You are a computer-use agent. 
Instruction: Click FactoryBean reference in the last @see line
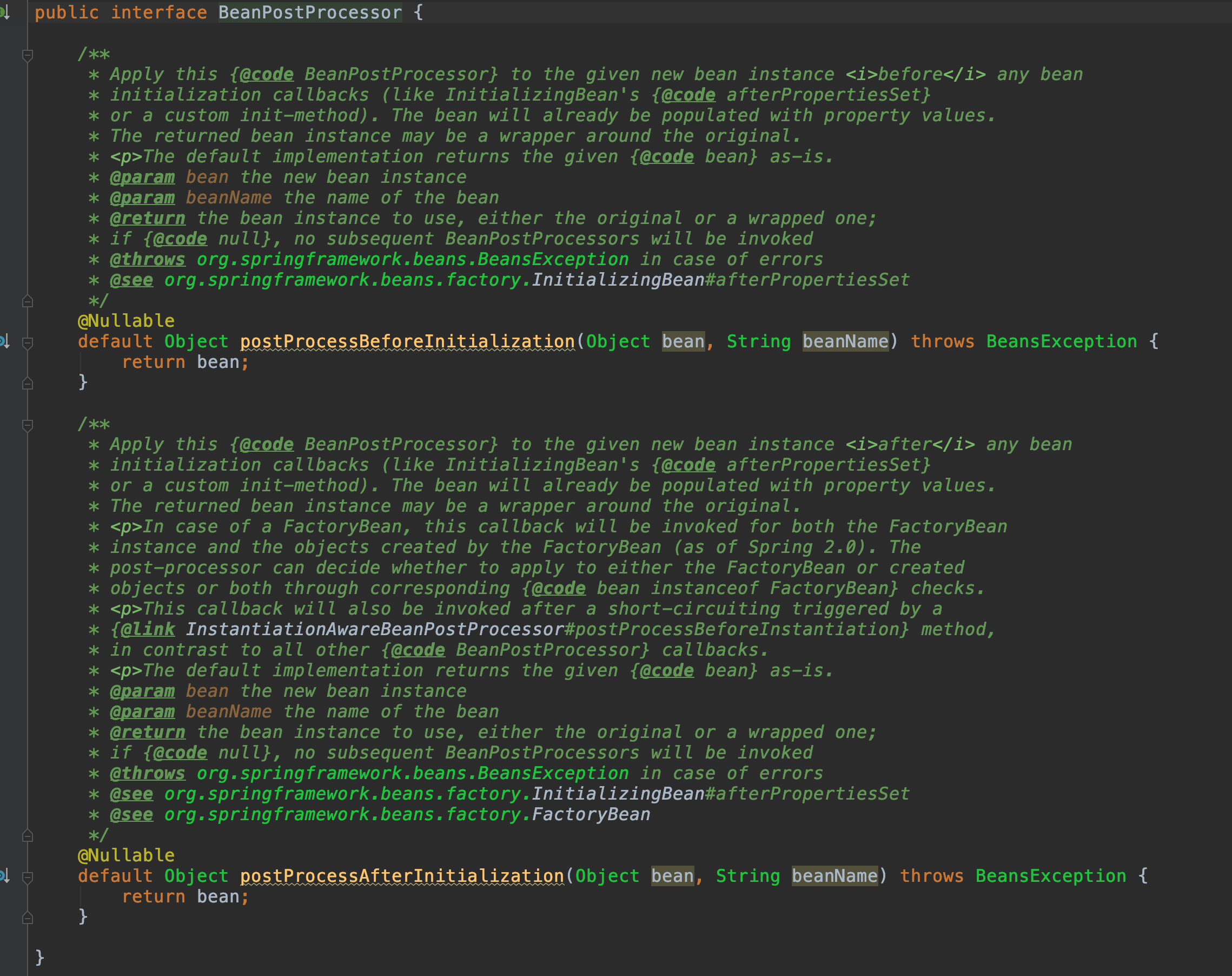click(x=591, y=814)
